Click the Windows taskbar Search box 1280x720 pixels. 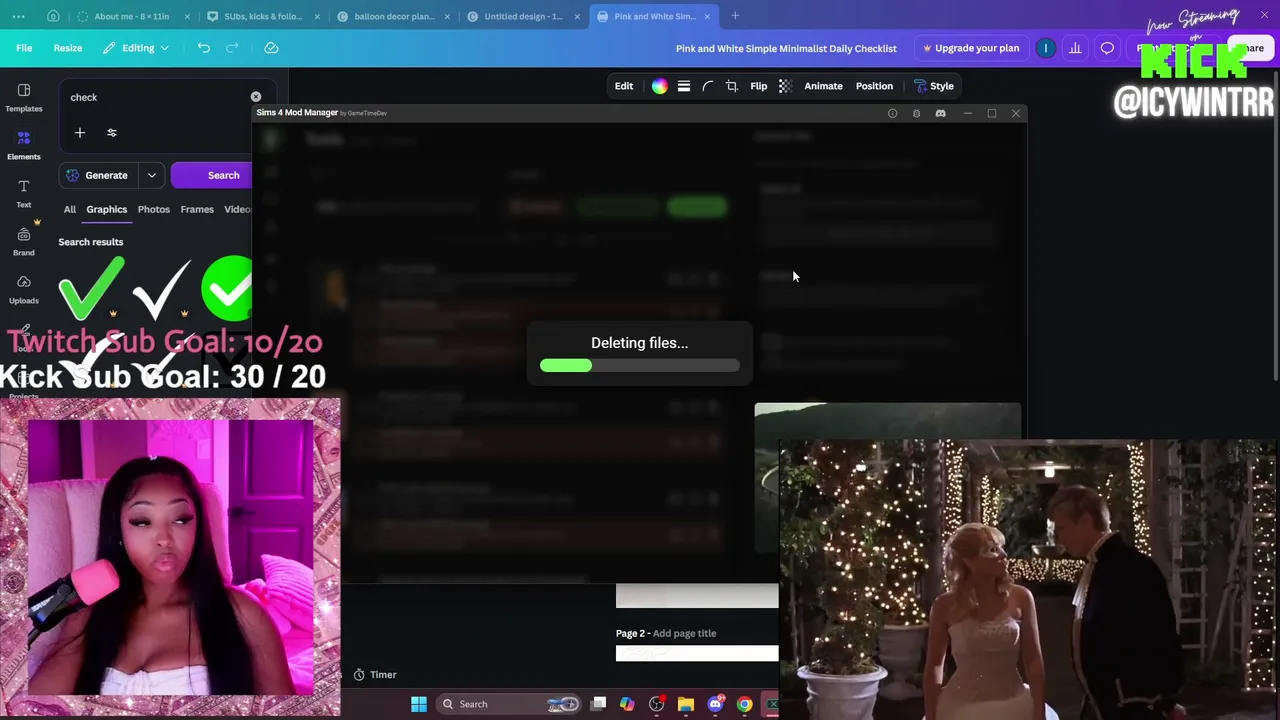510,704
